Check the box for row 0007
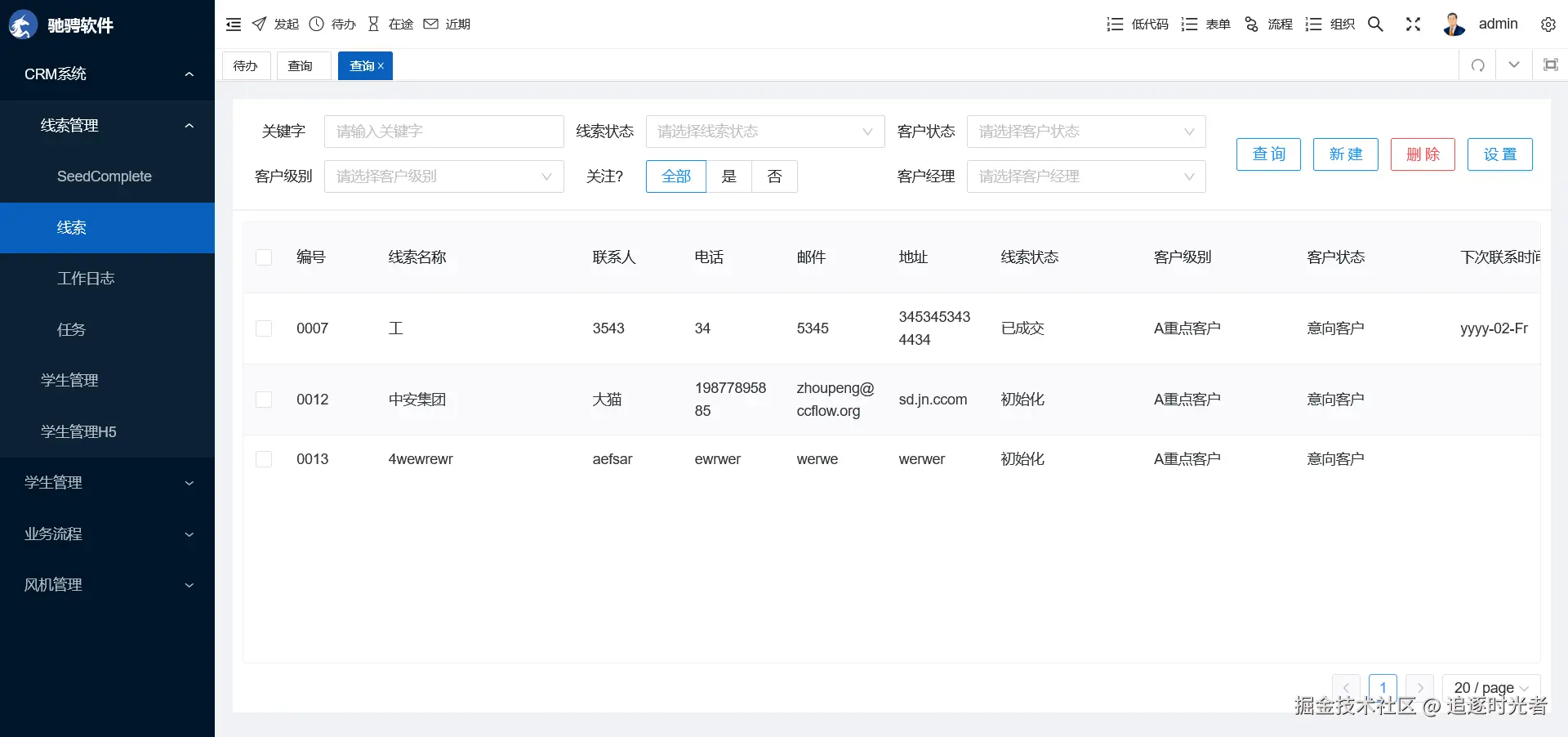This screenshot has width=1568, height=737. click(x=264, y=328)
